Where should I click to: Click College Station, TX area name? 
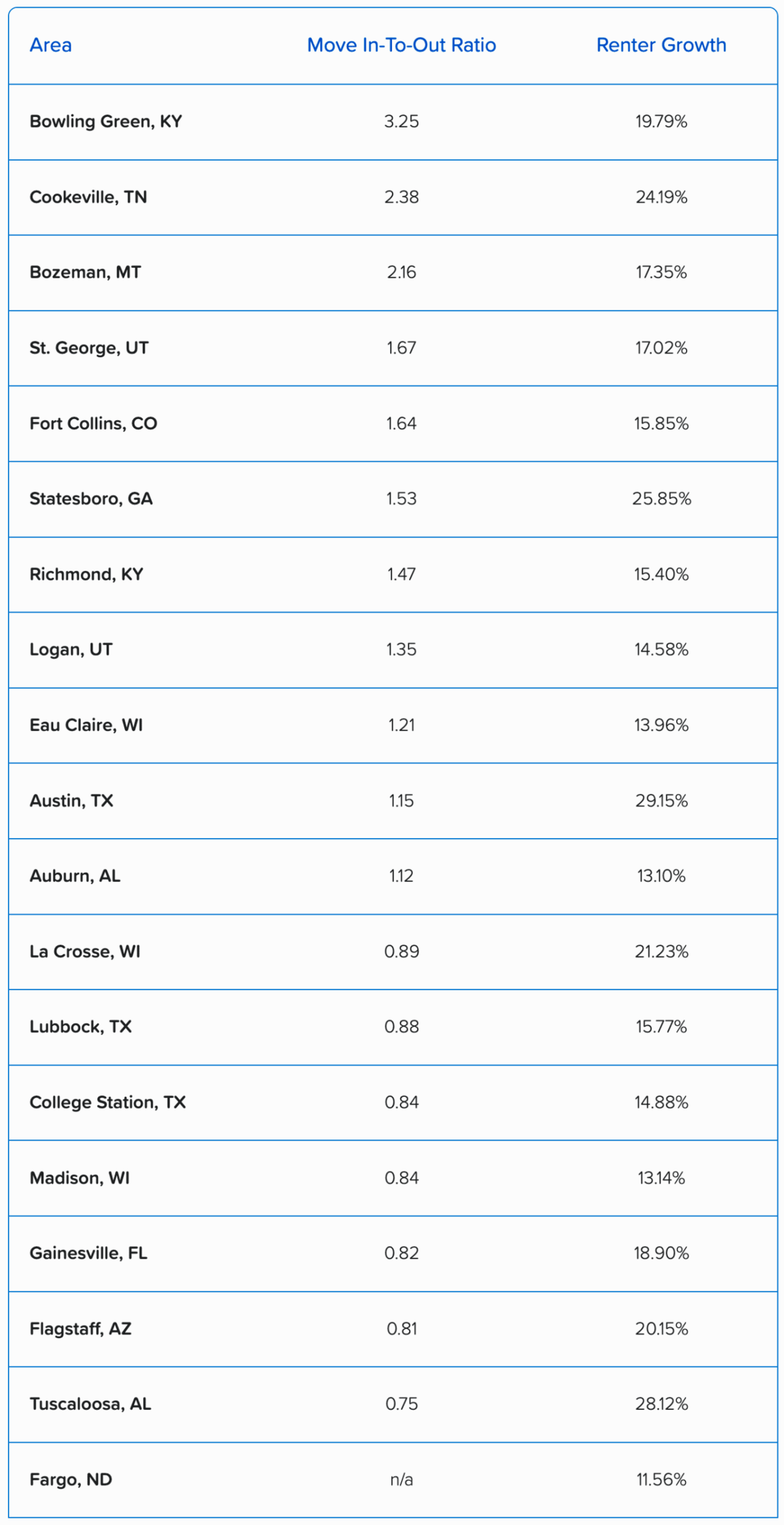108,1102
